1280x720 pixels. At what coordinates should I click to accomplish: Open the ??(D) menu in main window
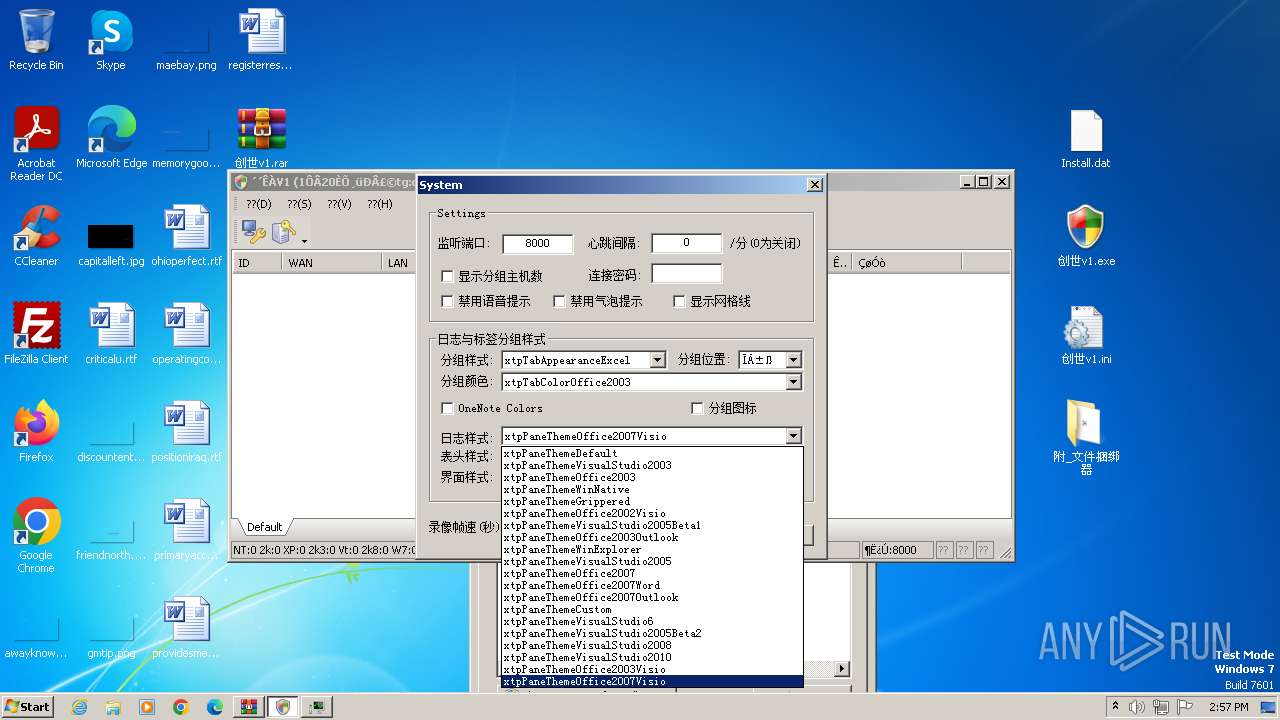click(x=259, y=204)
